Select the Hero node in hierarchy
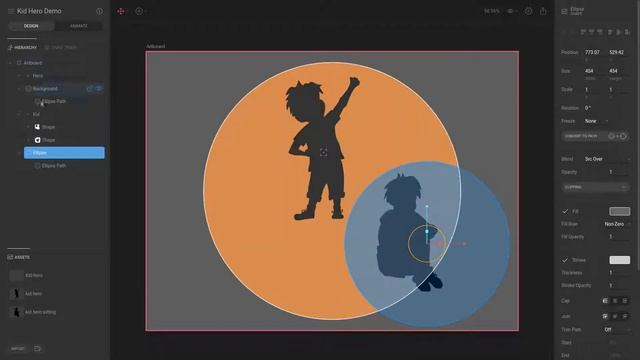The height and width of the screenshot is (360, 640). 38,76
